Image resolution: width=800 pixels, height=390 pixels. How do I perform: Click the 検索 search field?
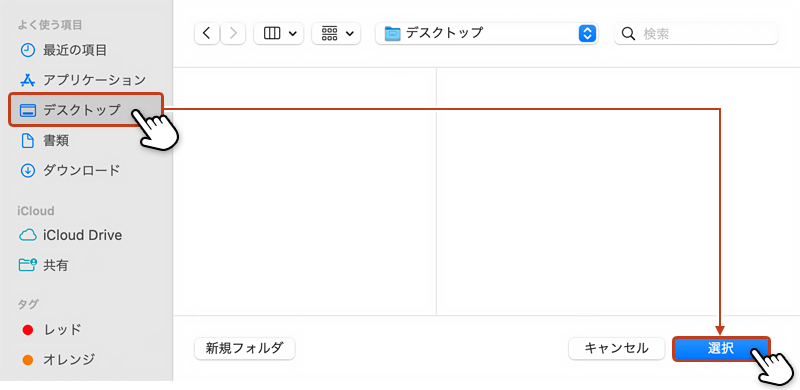point(696,34)
